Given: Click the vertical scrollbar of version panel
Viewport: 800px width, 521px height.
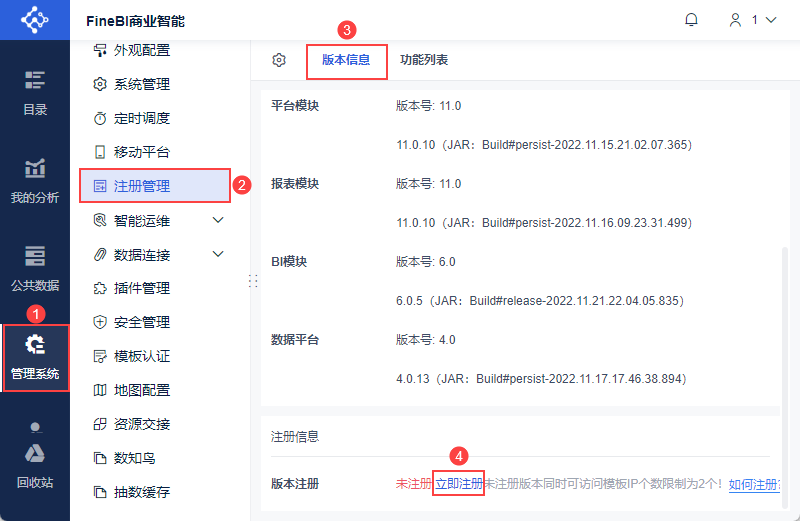Looking at the screenshot, I should [x=785, y=378].
